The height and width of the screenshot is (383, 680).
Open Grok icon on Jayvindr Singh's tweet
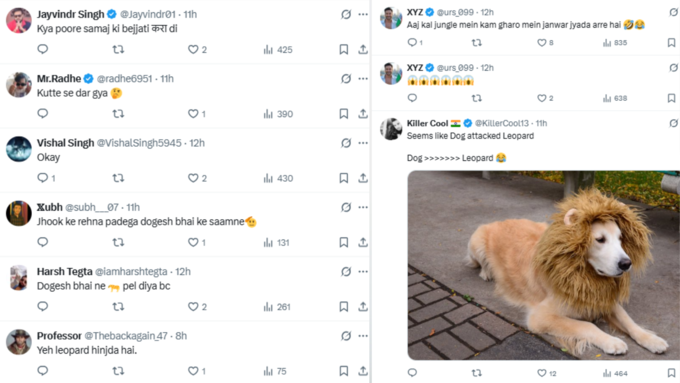point(346,14)
